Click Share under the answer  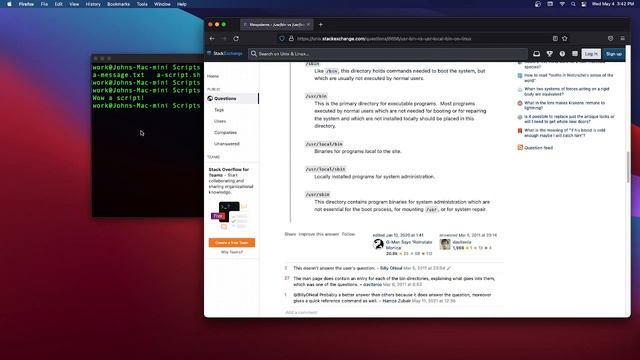tap(290, 234)
